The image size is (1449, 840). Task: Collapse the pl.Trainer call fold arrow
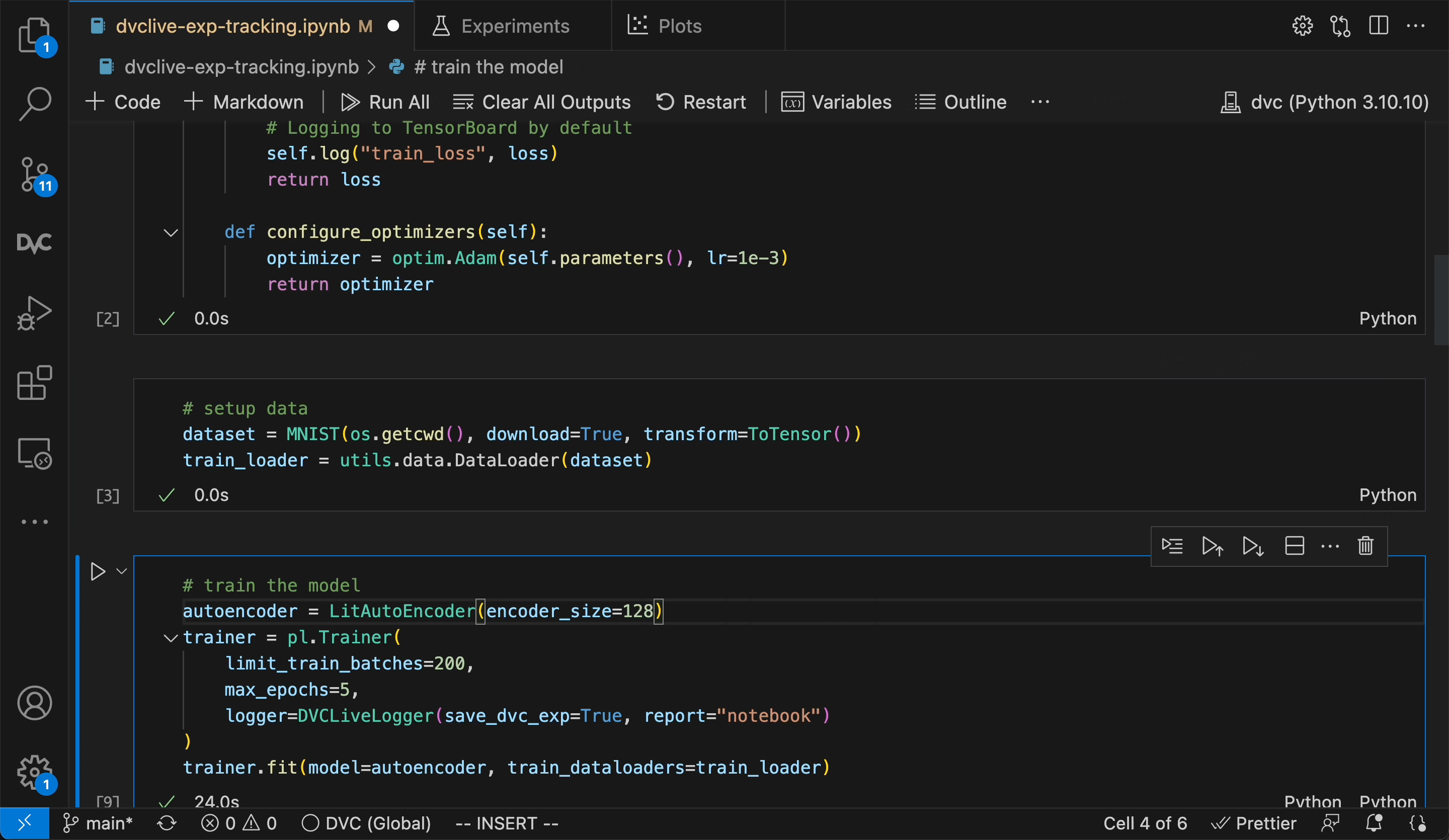(x=170, y=638)
